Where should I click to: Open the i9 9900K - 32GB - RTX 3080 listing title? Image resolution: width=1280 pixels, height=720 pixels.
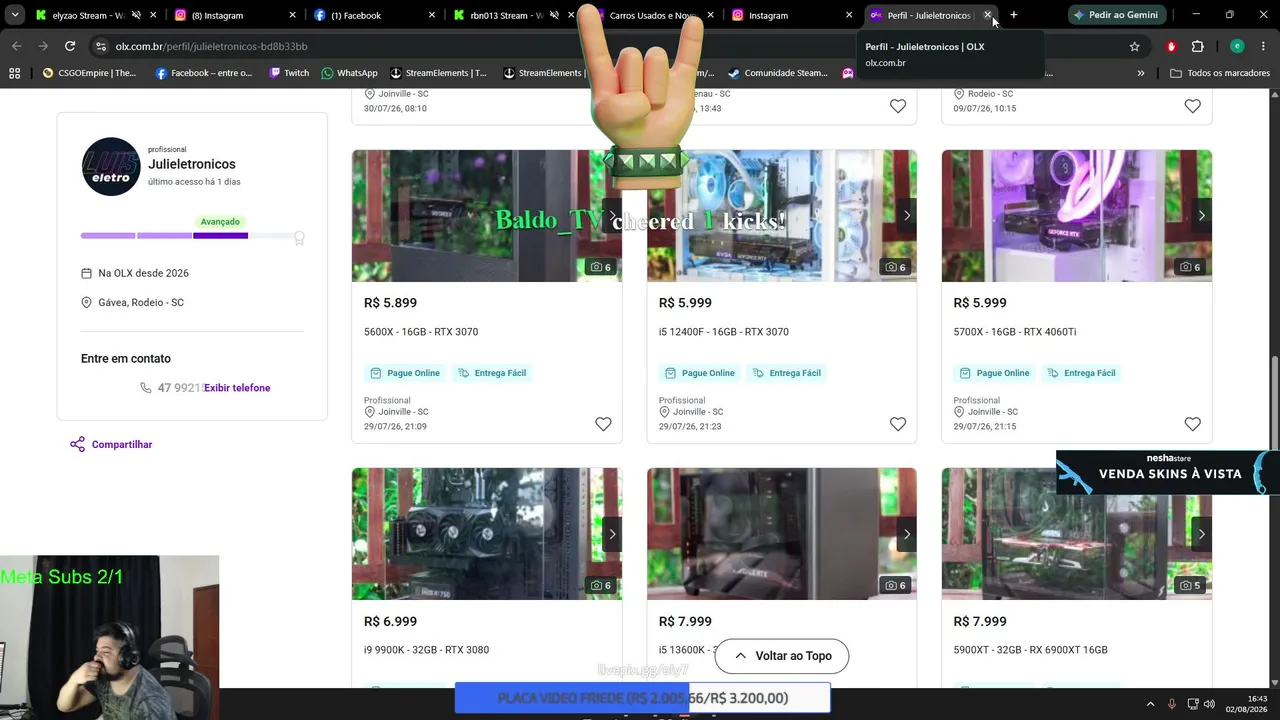[427, 650]
